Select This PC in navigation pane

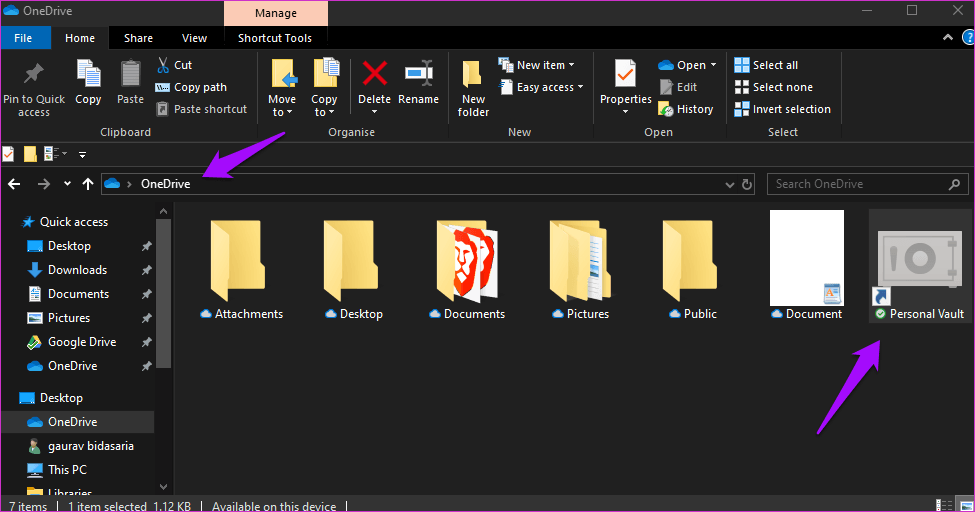point(57,470)
